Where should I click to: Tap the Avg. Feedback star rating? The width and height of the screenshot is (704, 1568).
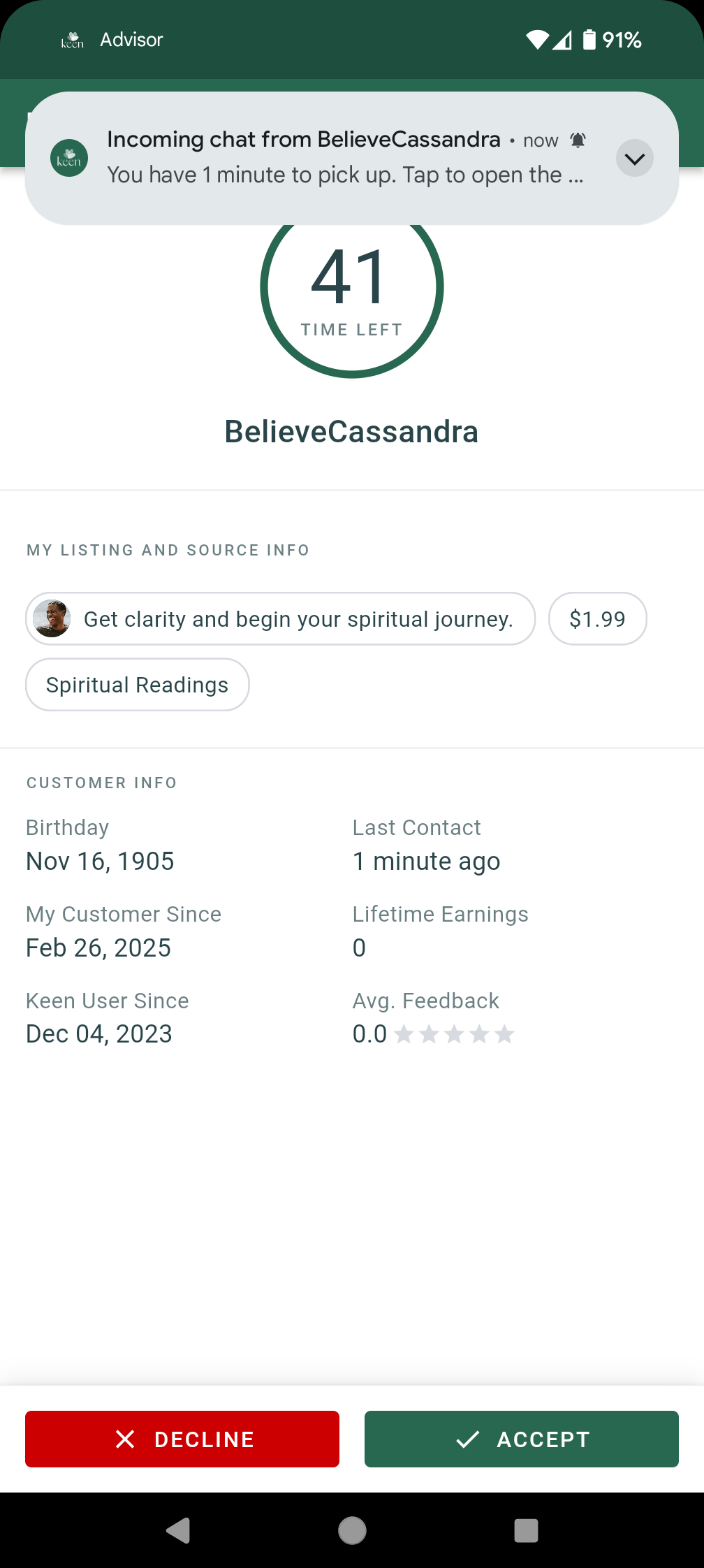pos(455,1033)
